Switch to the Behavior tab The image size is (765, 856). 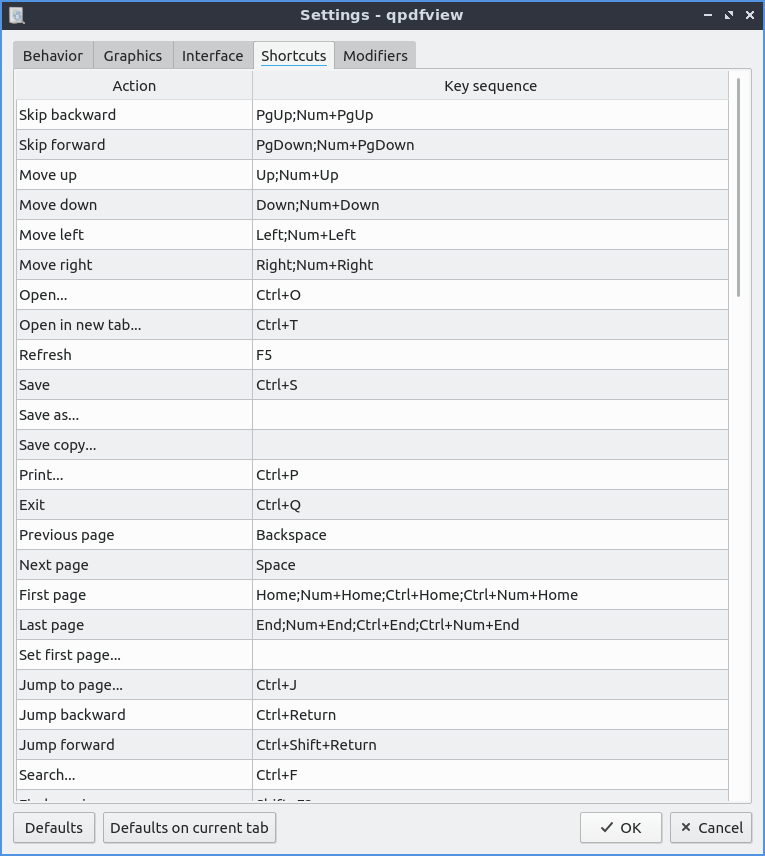coord(53,56)
